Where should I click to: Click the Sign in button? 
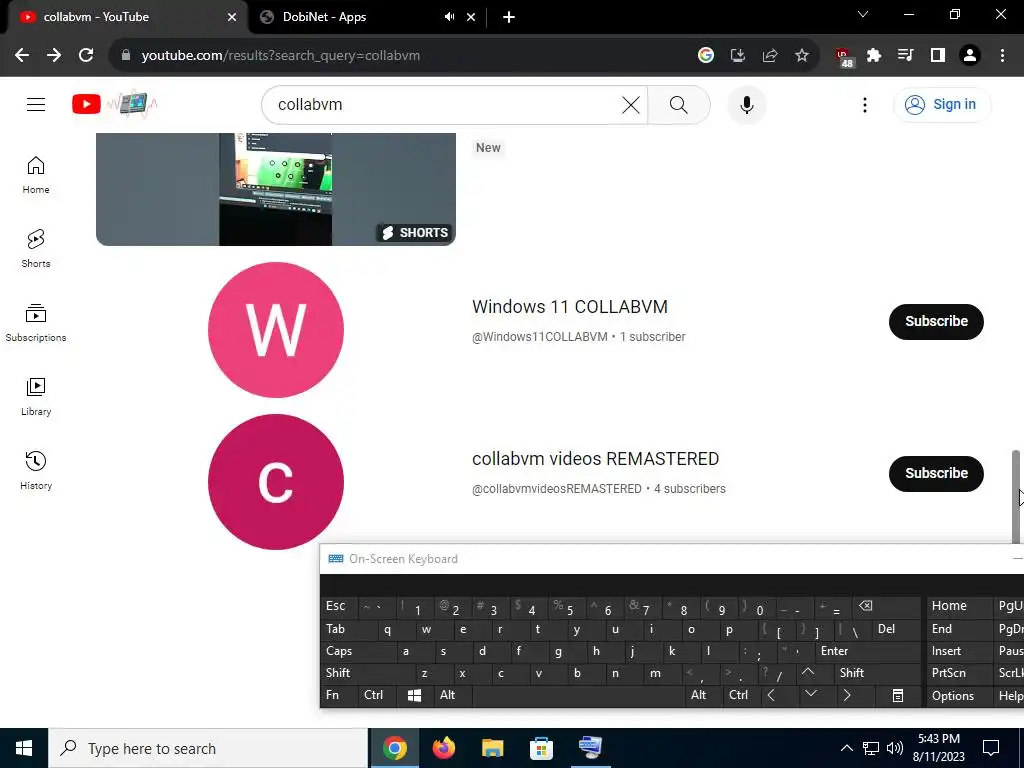pyautogui.click(x=942, y=104)
